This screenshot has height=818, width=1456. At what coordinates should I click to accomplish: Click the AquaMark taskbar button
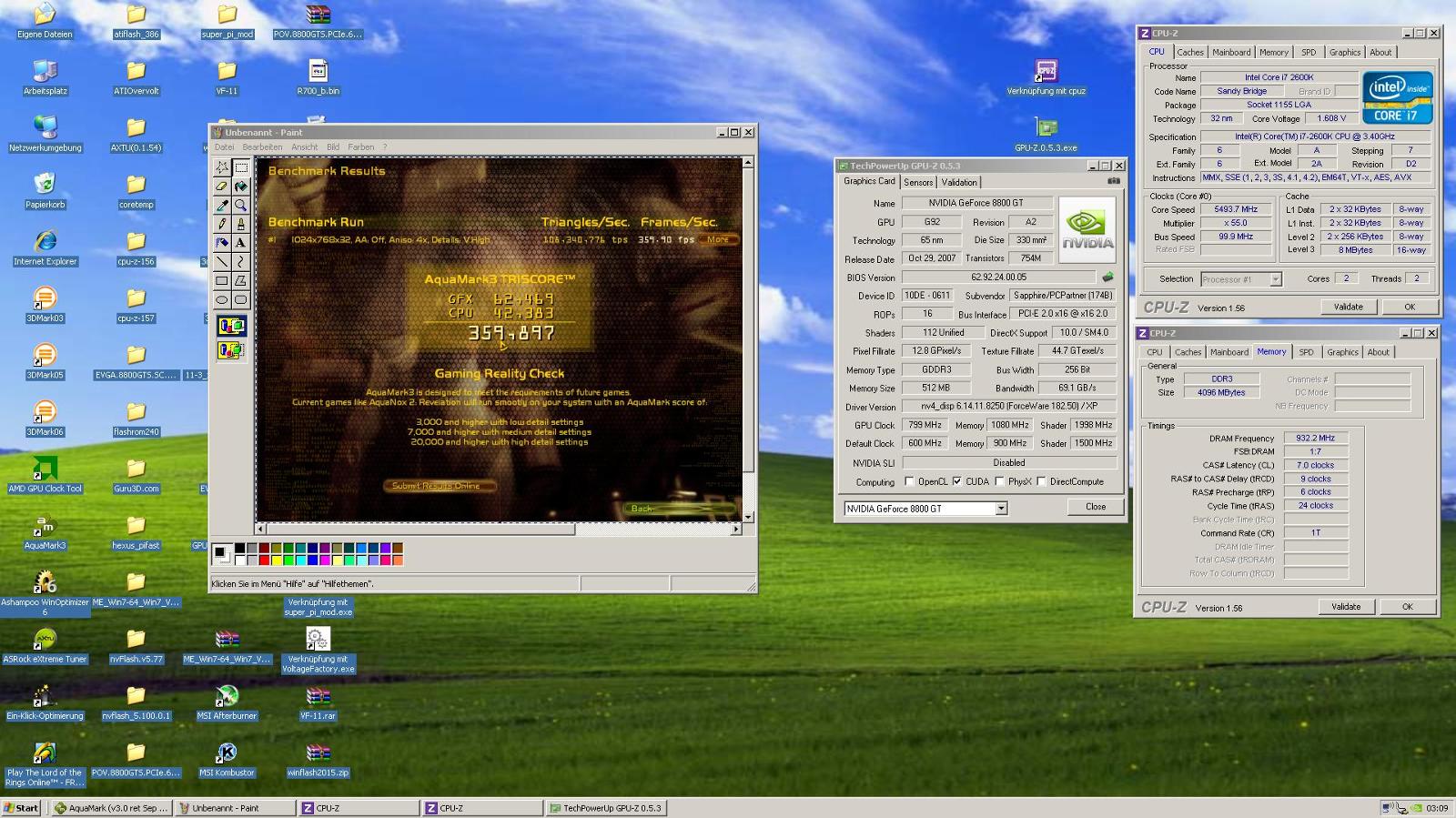click(111, 808)
